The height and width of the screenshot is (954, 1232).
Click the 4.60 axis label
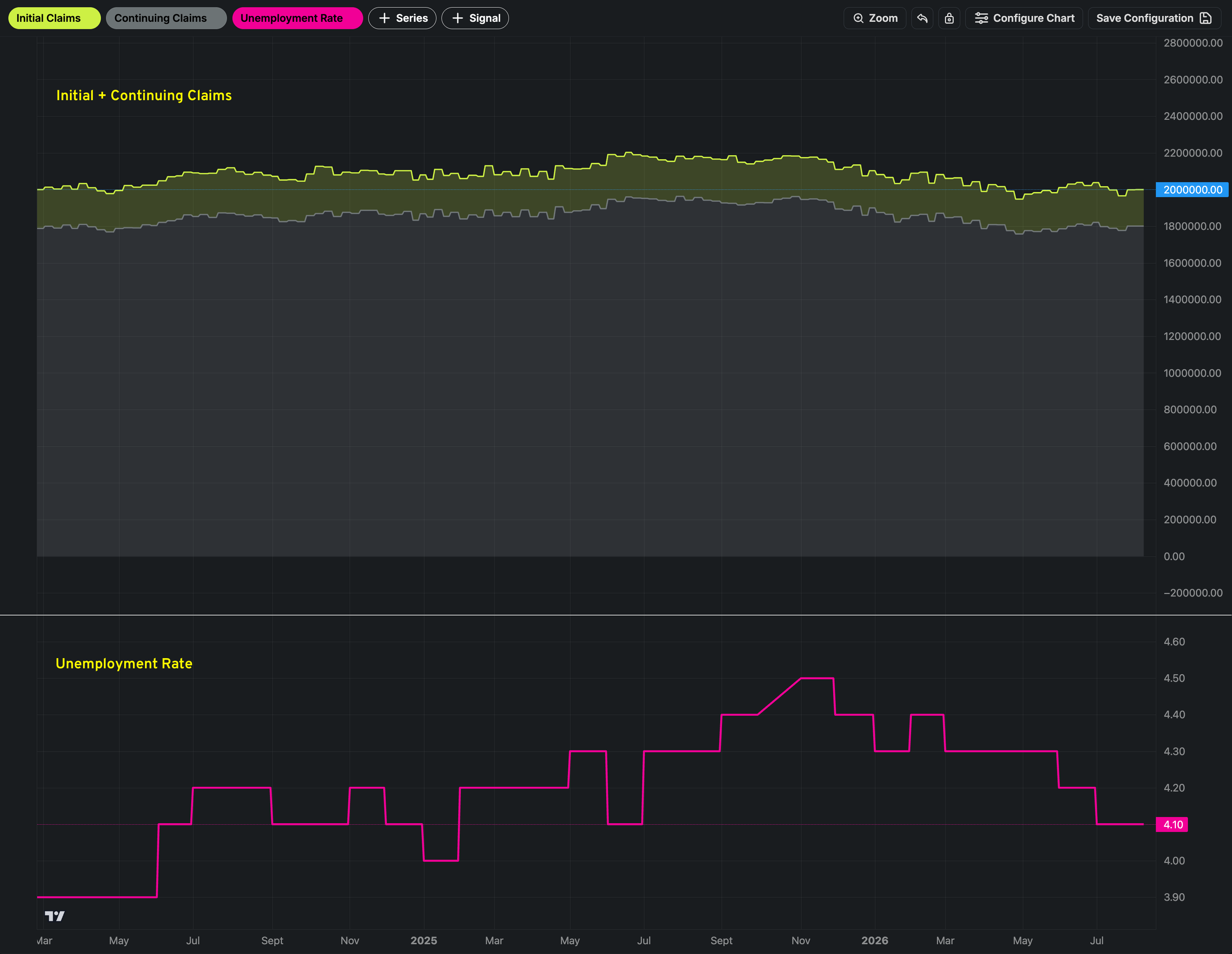[1174, 642]
